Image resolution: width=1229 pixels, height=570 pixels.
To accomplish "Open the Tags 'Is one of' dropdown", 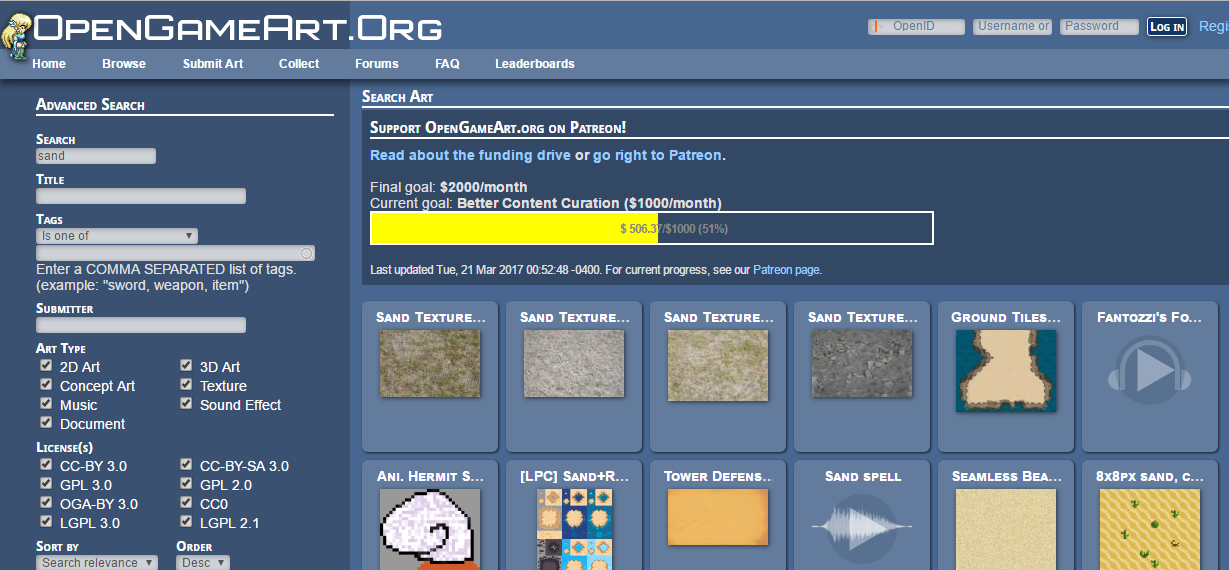I will (x=117, y=236).
